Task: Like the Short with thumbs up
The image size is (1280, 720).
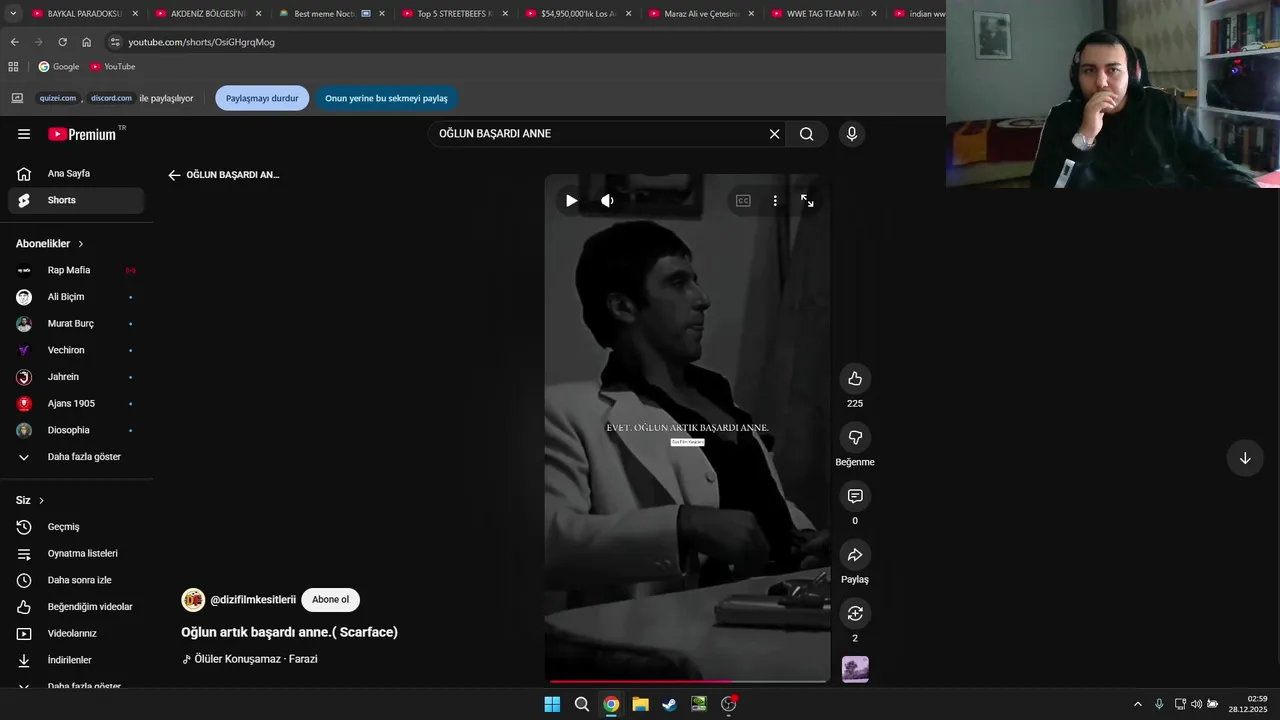Action: click(855, 378)
